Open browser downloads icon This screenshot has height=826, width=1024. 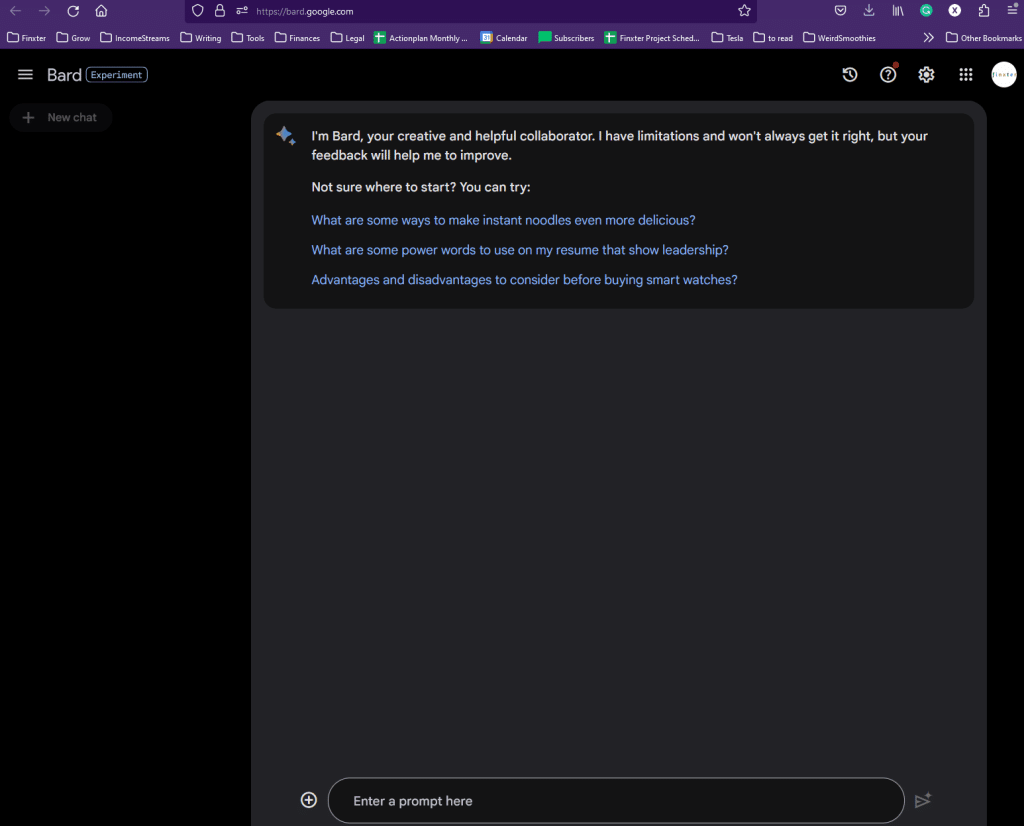[869, 10]
